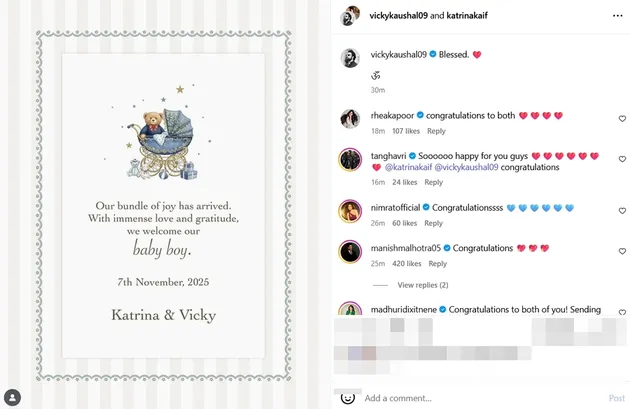Click the tagged people icon on post image

click(x=12, y=398)
